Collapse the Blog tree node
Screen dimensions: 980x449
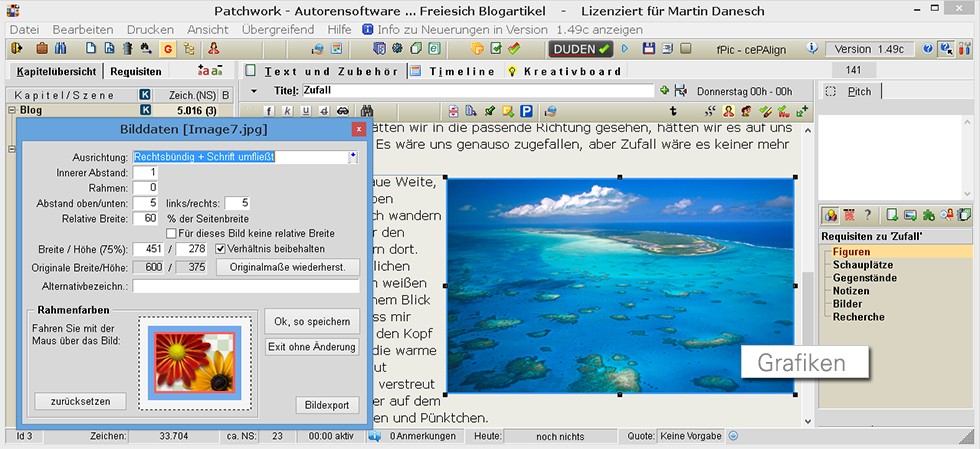(x=11, y=111)
